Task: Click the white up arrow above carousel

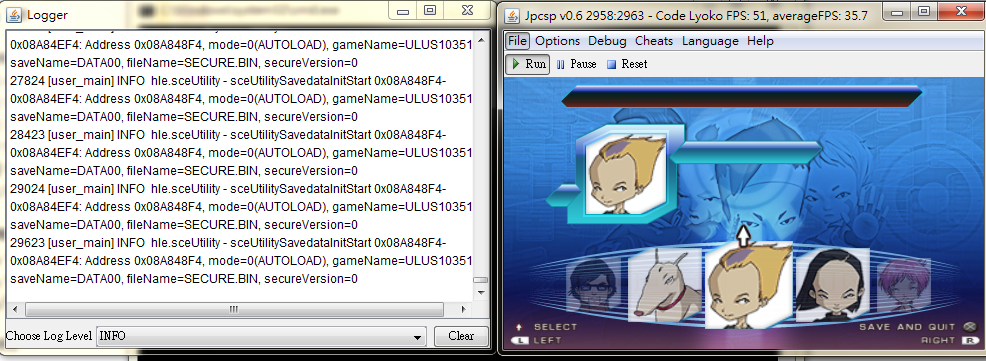Action: pos(743,236)
